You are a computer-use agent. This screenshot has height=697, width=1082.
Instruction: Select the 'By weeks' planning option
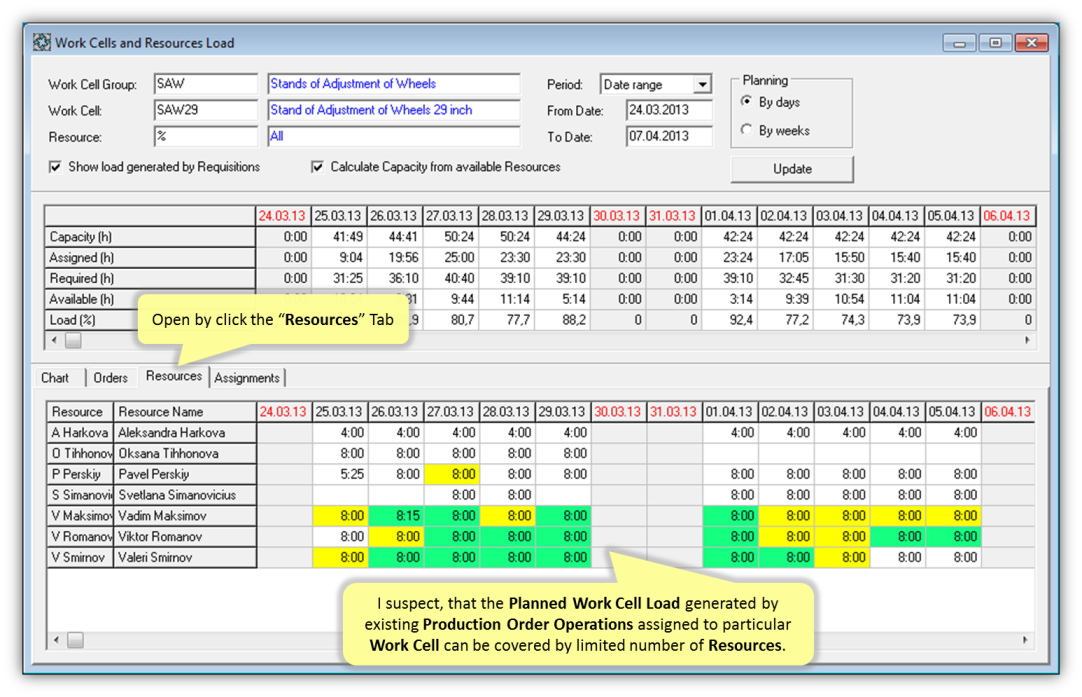point(747,130)
